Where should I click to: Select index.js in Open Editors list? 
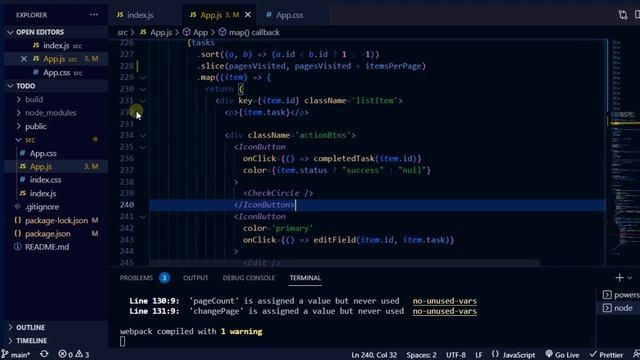point(57,45)
